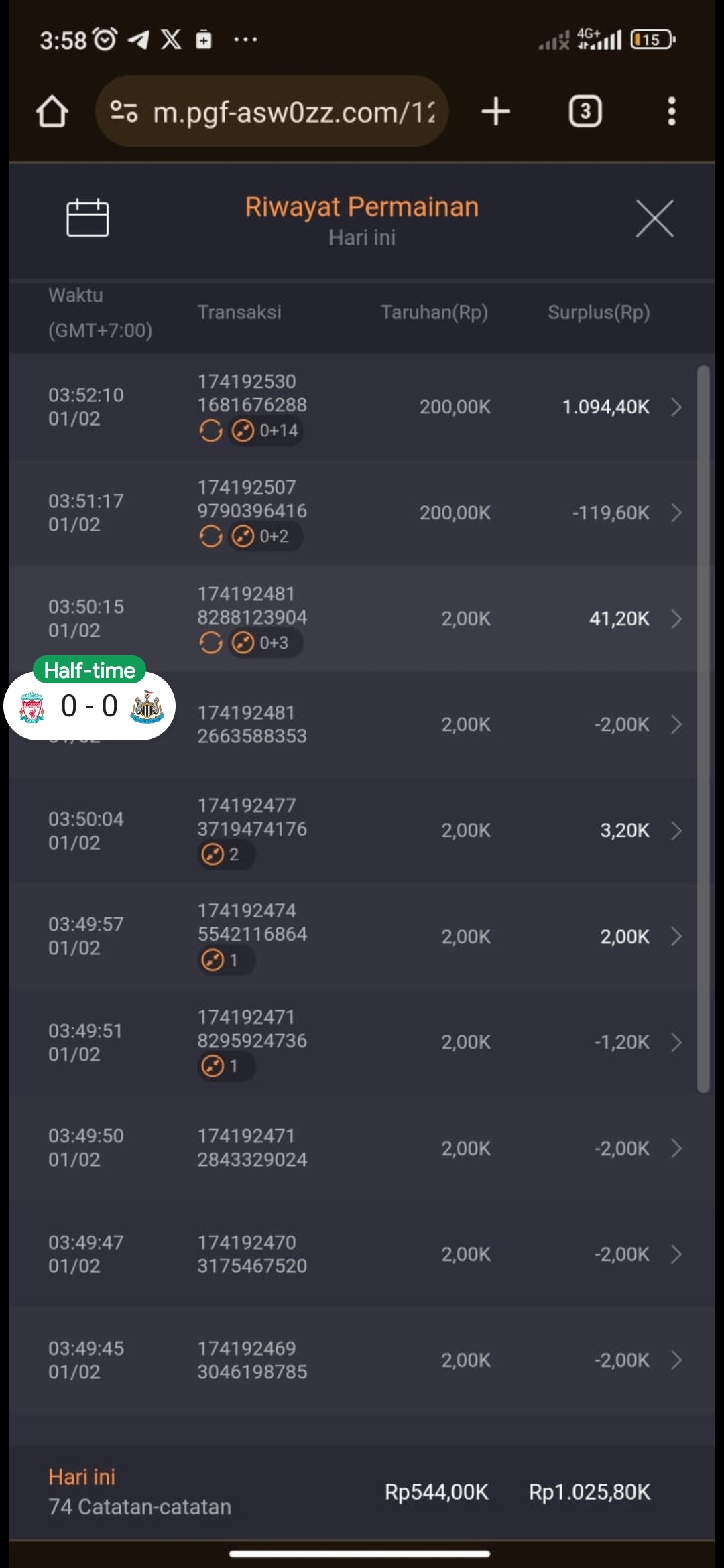Expand the 1.094,40K surplus record
This screenshot has height=1568, width=724.
click(676, 407)
